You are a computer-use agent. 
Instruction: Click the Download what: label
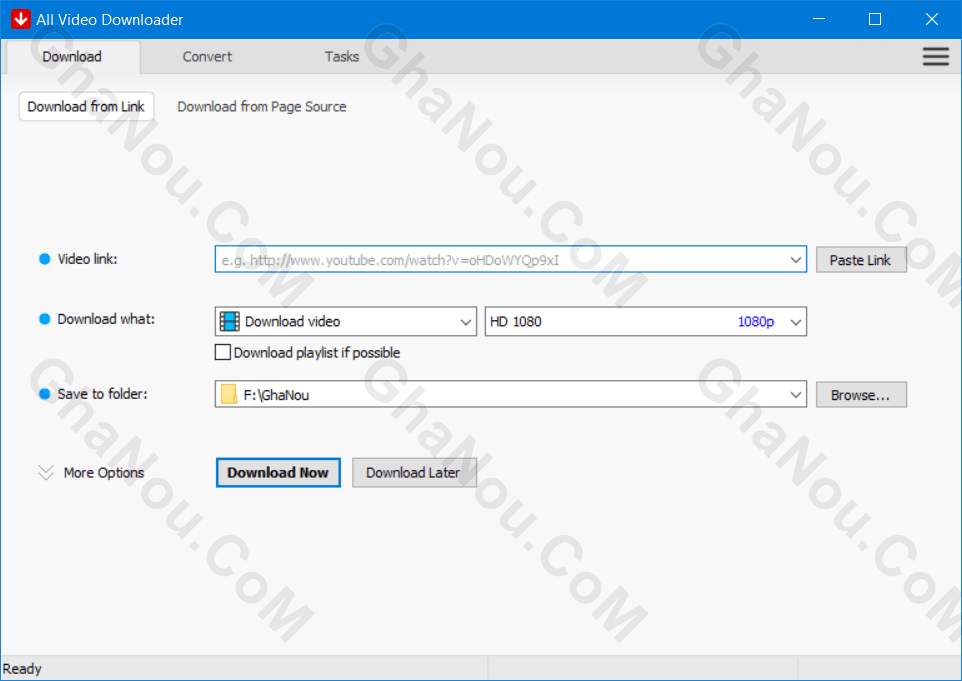(106, 319)
